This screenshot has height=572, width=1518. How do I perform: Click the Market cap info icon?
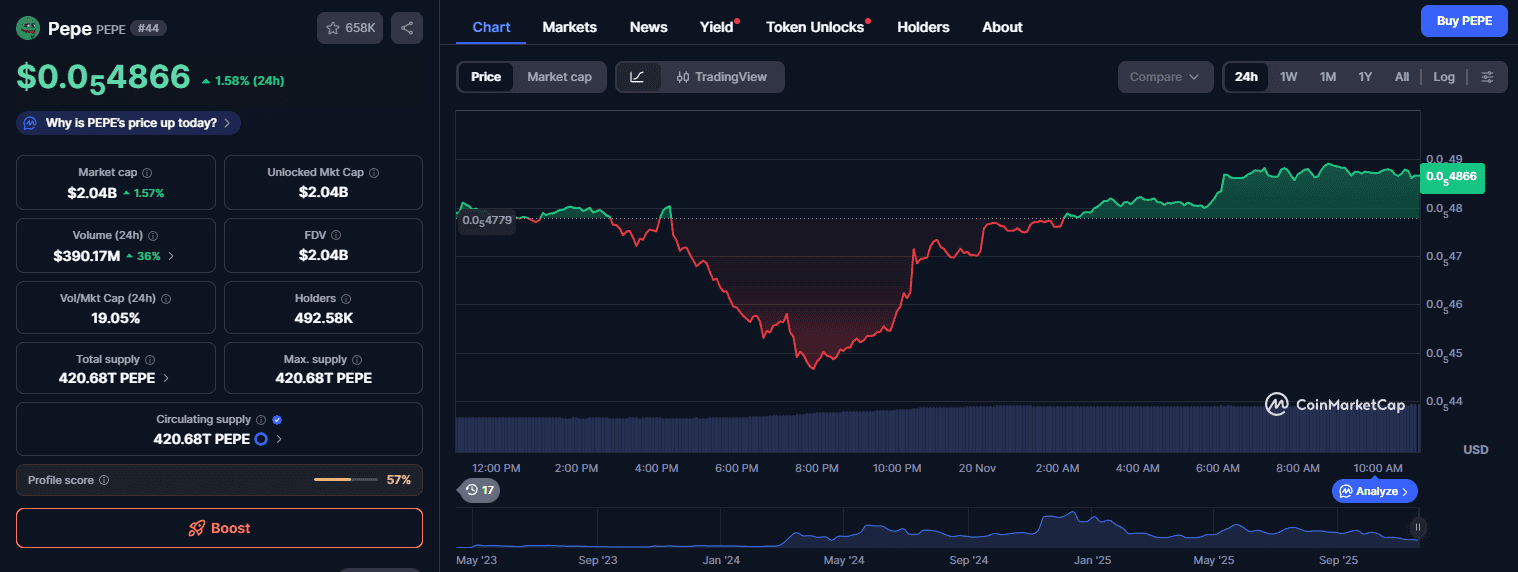click(147, 173)
